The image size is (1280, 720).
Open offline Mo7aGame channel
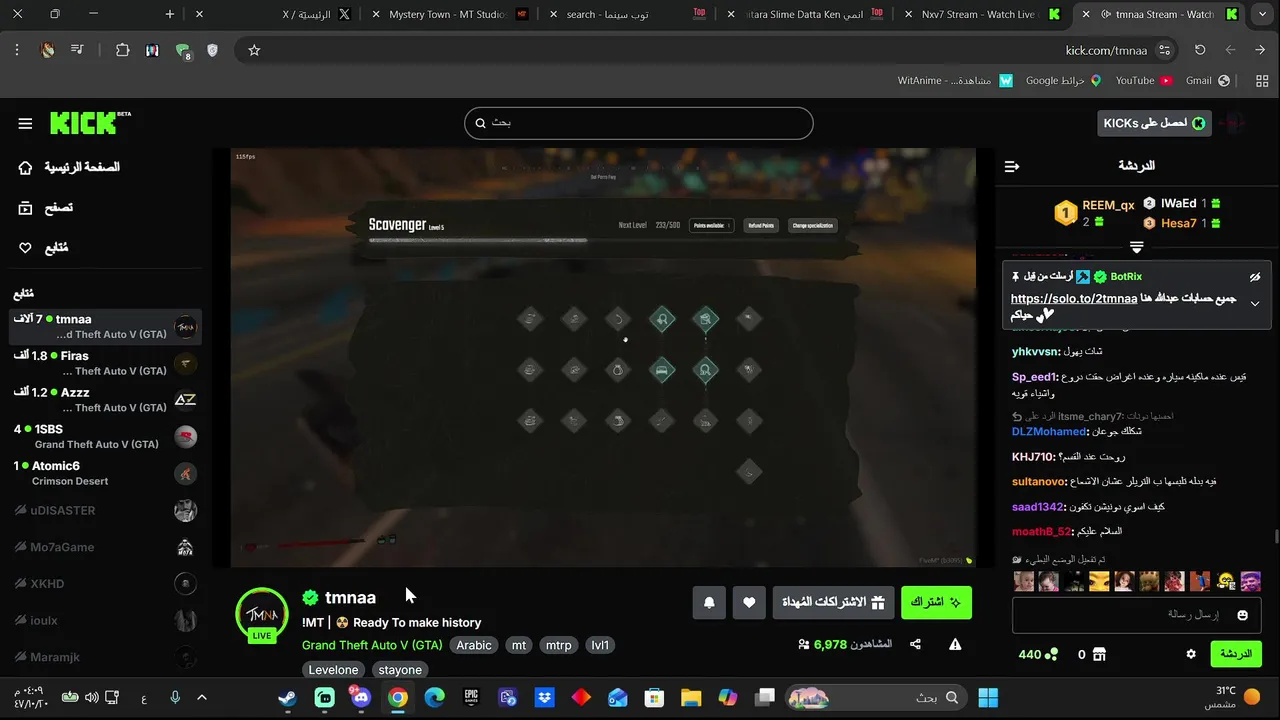pos(106,547)
